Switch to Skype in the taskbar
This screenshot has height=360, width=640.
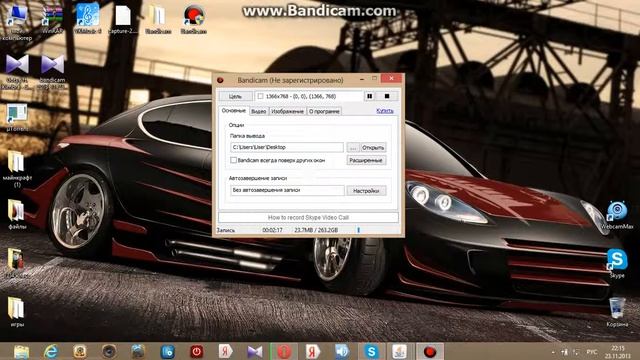point(371,351)
